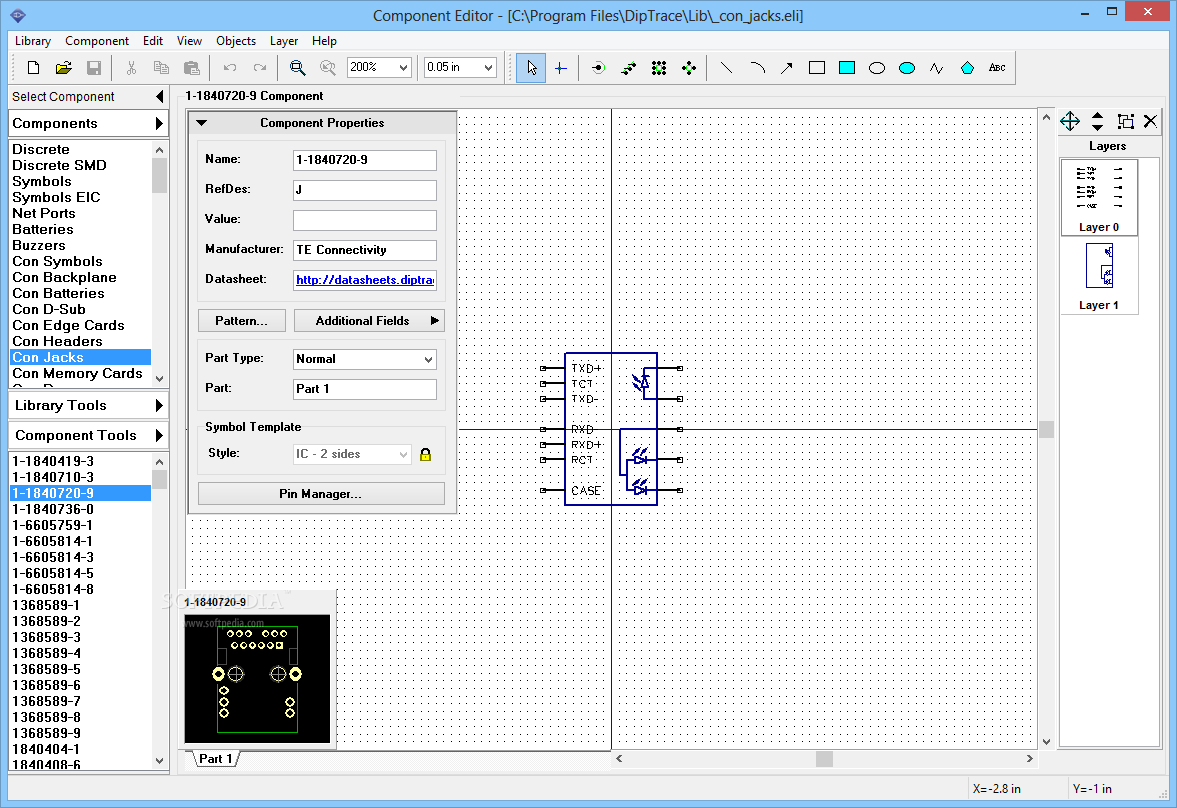Click the move layers cross-arrows icon
The image size is (1177, 808).
1070,121
